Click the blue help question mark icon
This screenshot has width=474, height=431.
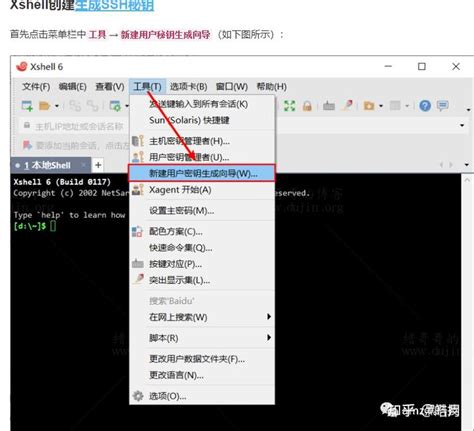point(425,106)
